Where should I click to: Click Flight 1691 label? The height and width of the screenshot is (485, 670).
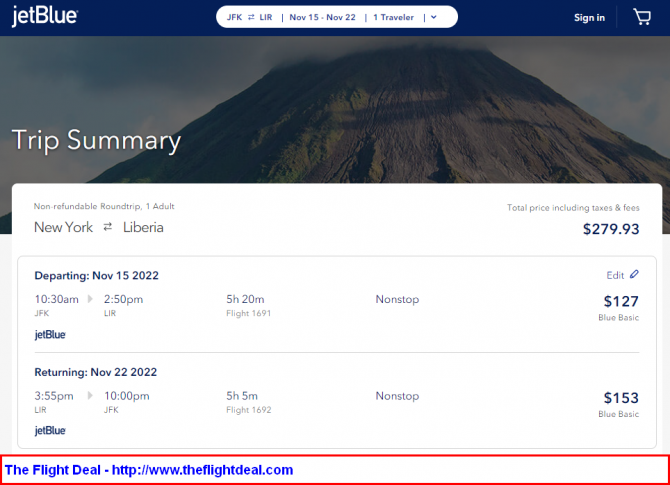point(249,313)
